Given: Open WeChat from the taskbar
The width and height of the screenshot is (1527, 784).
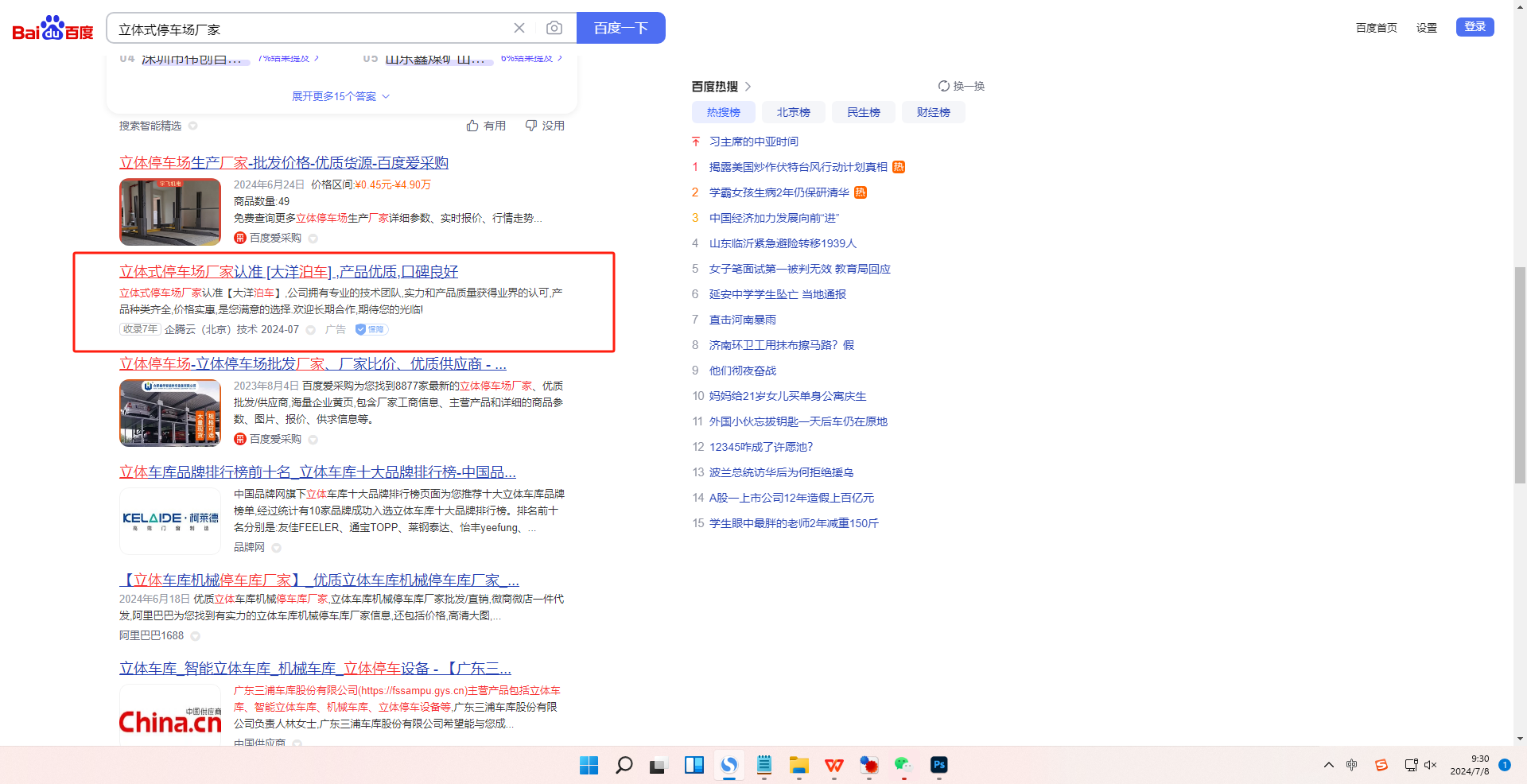Looking at the screenshot, I should [903, 765].
